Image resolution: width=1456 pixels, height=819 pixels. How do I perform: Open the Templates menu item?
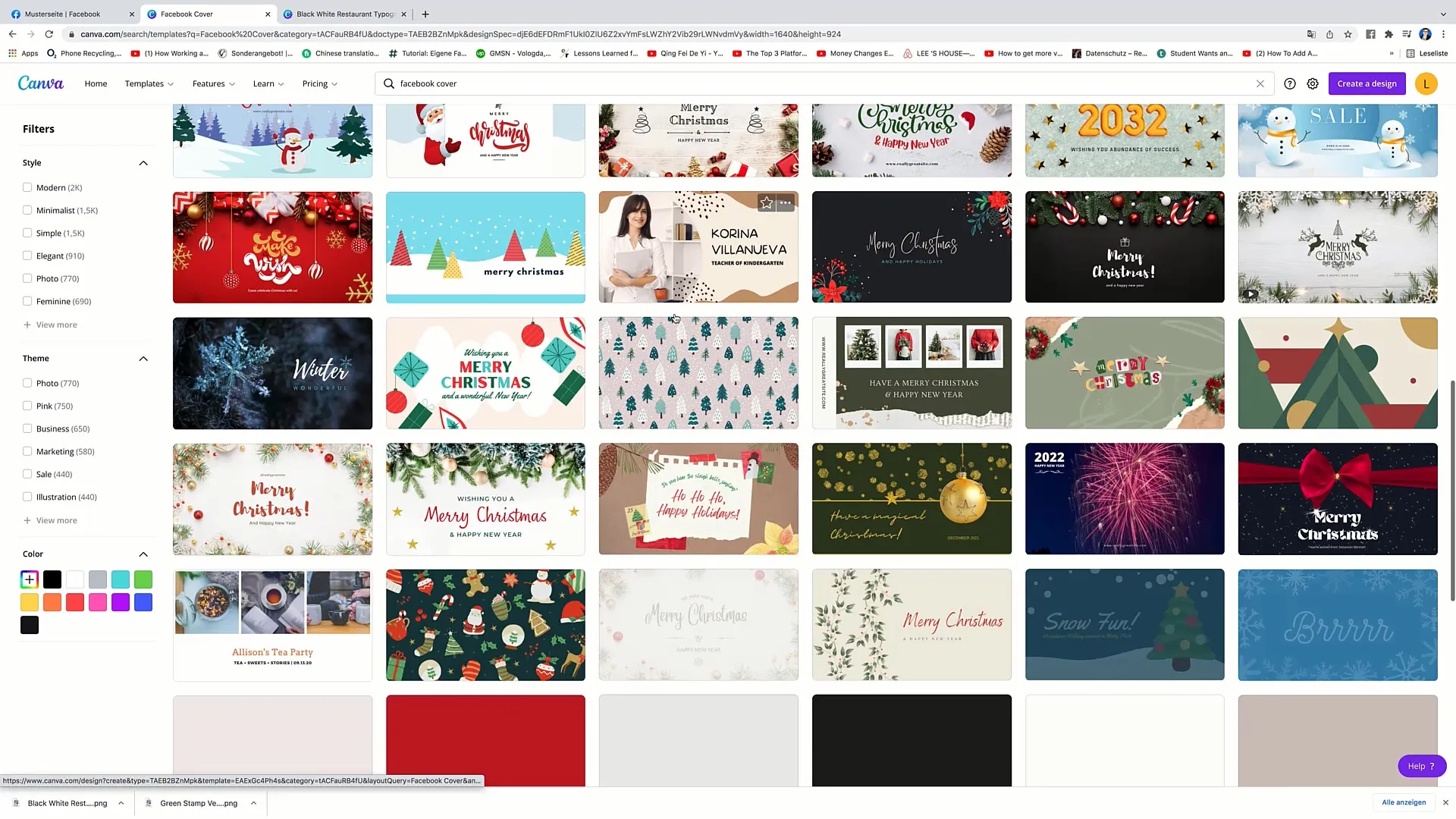[x=148, y=83]
